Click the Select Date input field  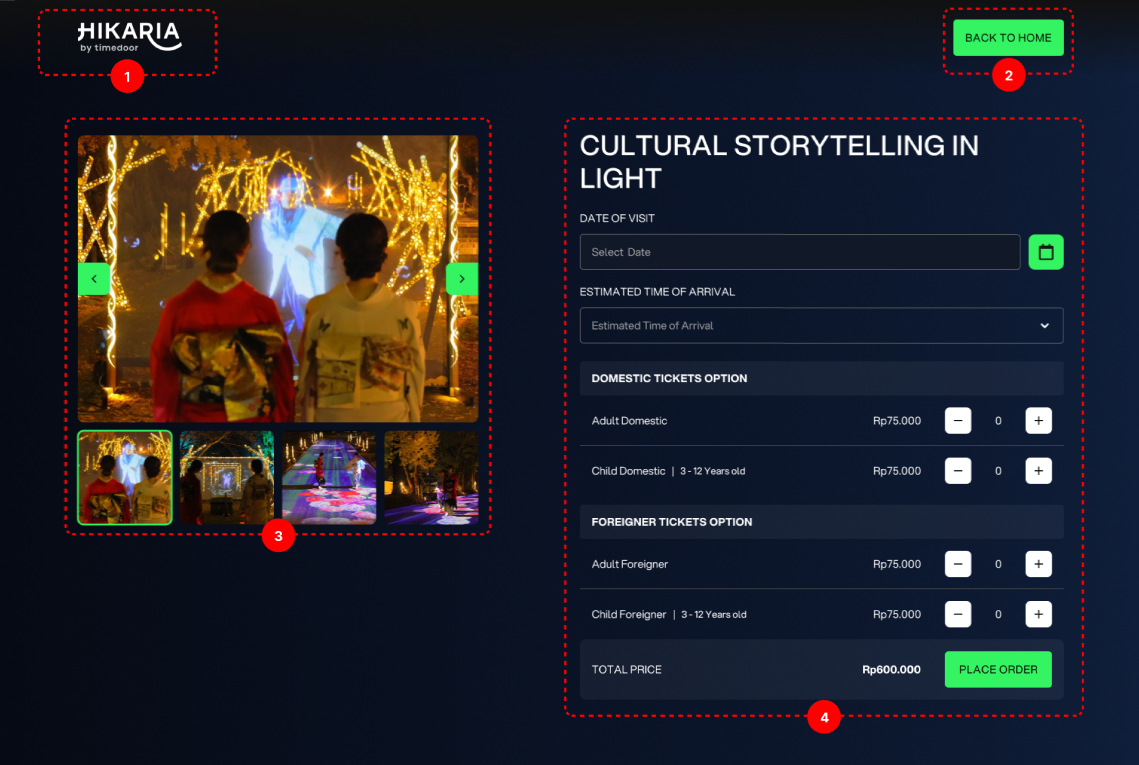pyautogui.click(x=800, y=252)
